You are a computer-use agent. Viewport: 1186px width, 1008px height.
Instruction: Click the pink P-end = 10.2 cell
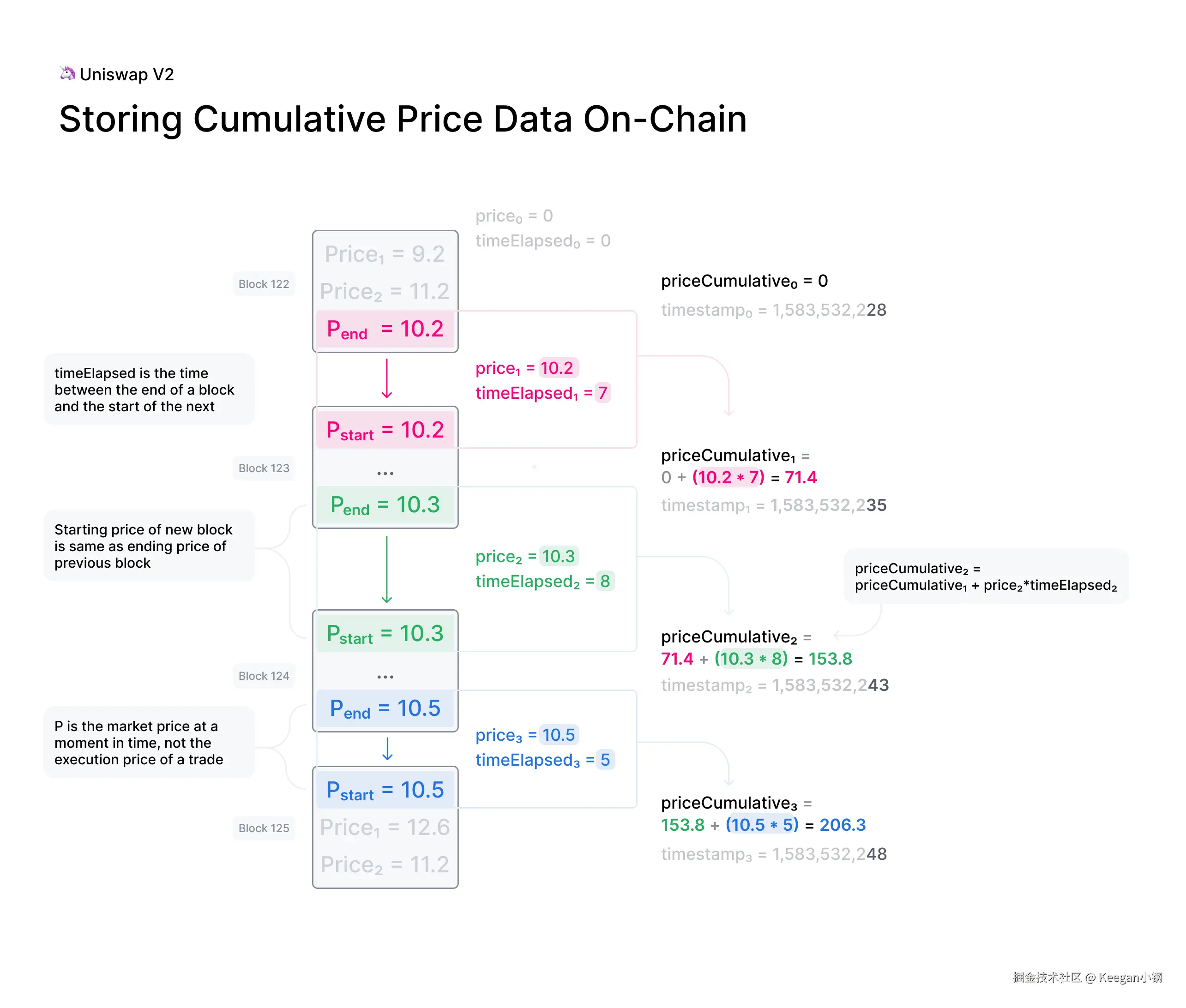(x=385, y=329)
